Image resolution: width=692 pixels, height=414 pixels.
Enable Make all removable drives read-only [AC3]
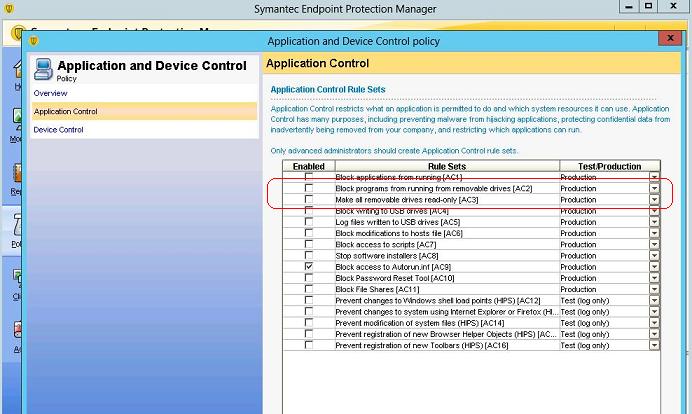pyautogui.click(x=309, y=199)
